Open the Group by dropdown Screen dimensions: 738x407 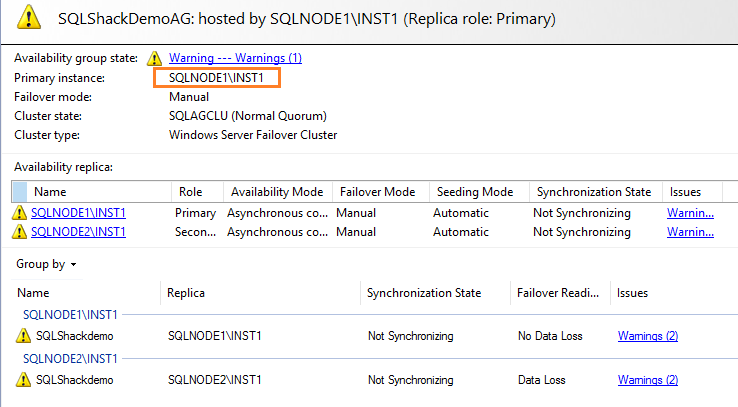point(46,265)
